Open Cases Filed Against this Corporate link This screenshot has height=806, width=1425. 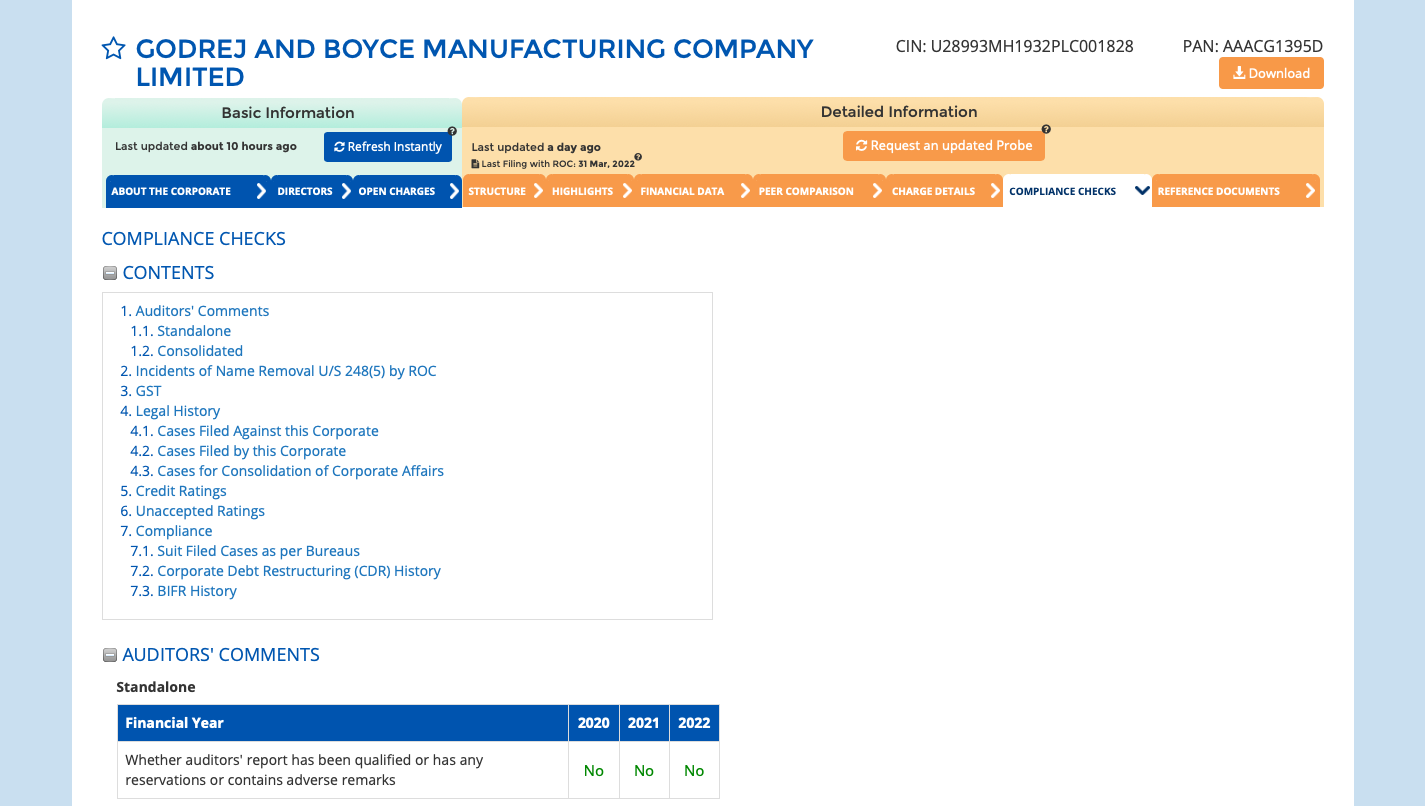268,431
